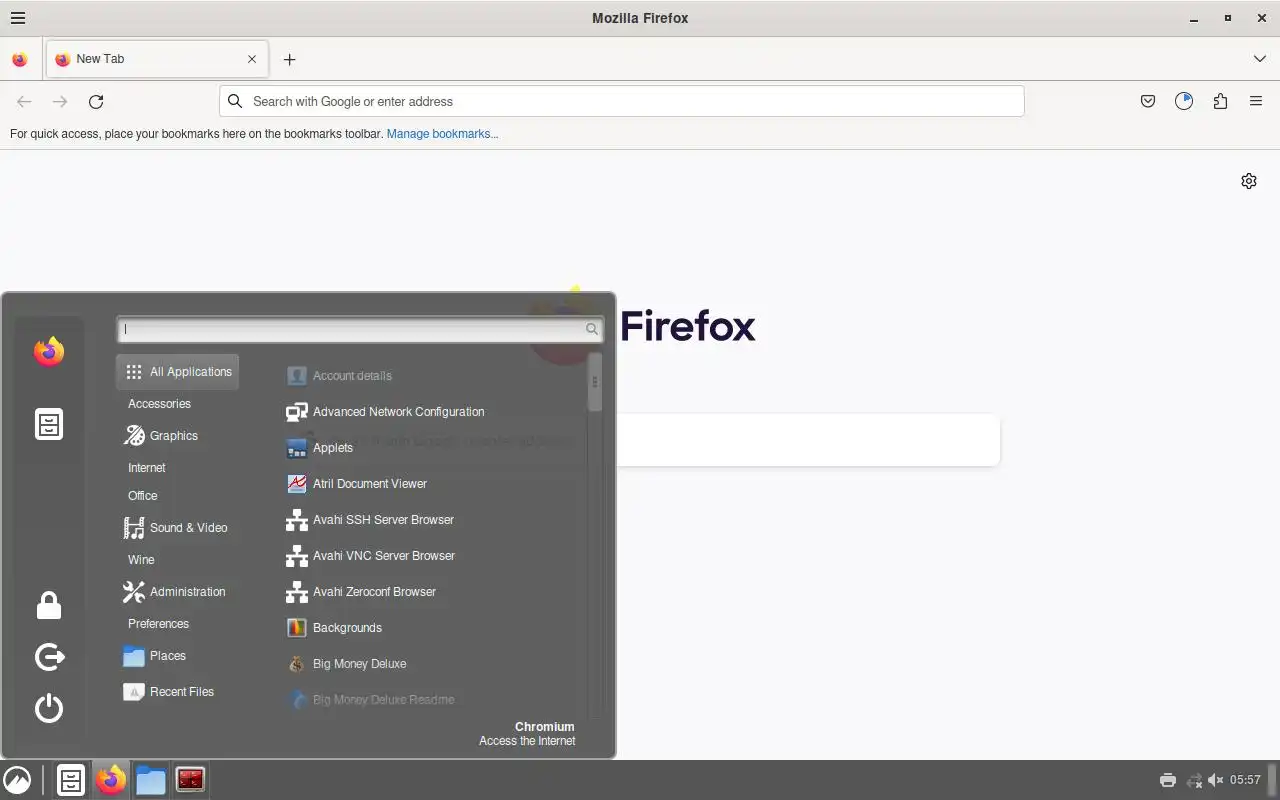Click the Save to Pocket icon
This screenshot has width=1280, height=800.
1148,101
